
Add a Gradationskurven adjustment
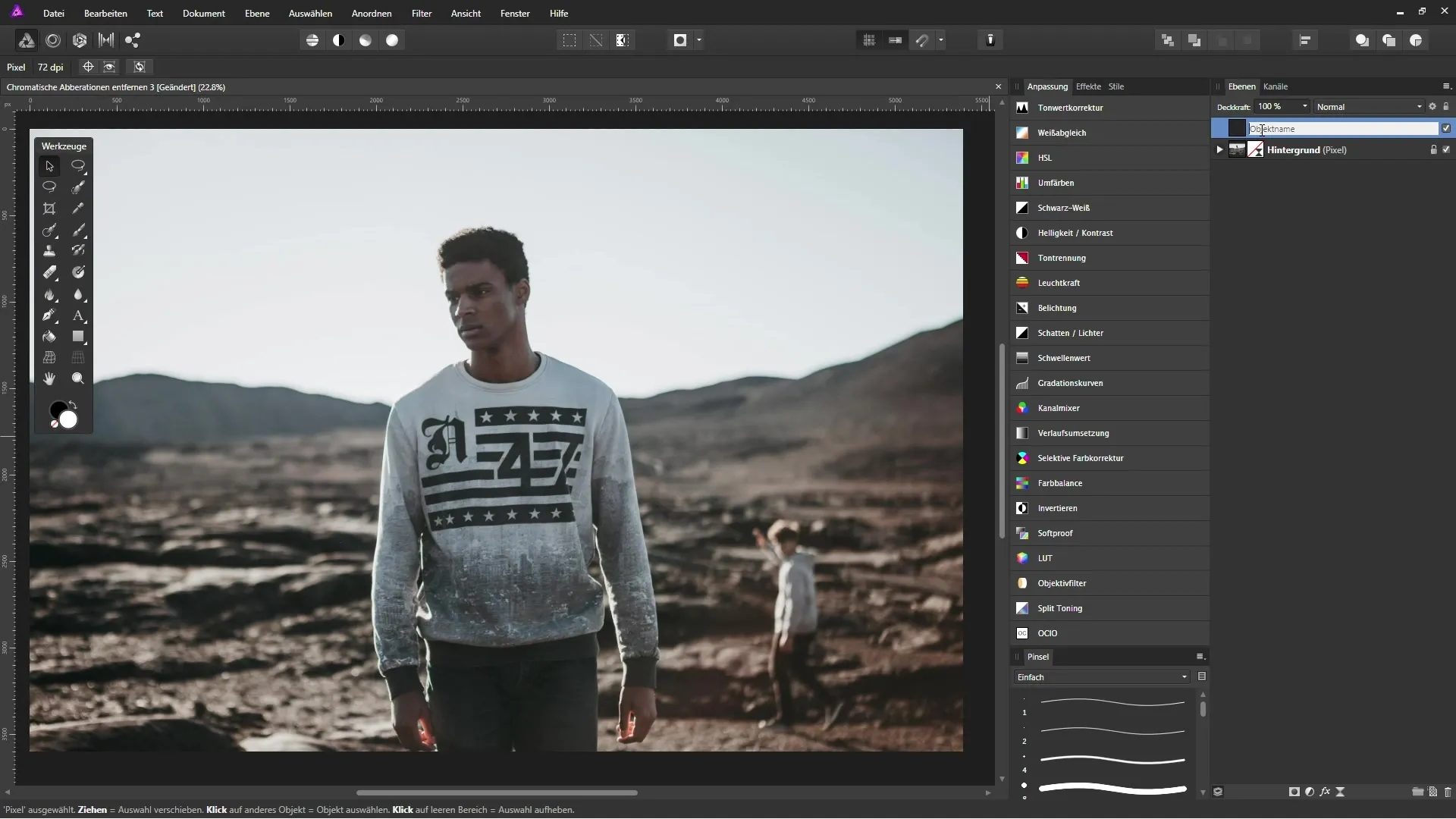point(1109,383)
